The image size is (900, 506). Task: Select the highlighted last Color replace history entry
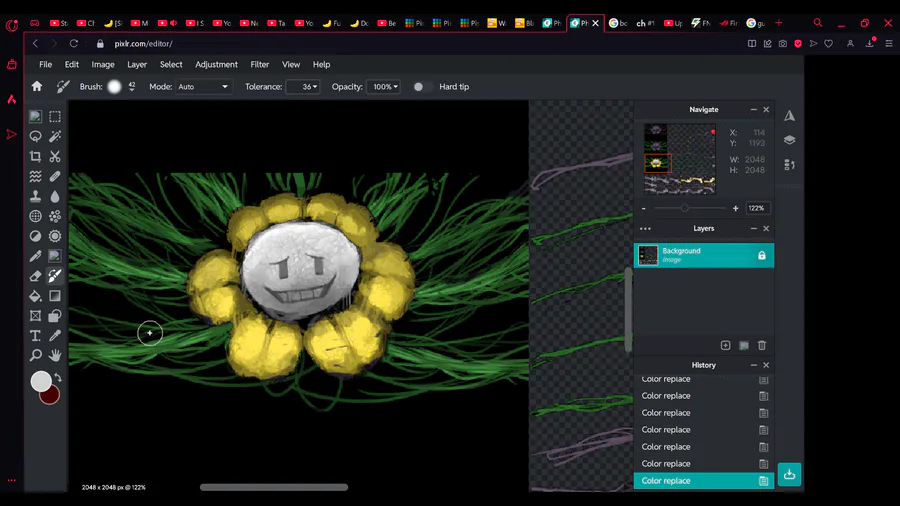coord(704,481)
